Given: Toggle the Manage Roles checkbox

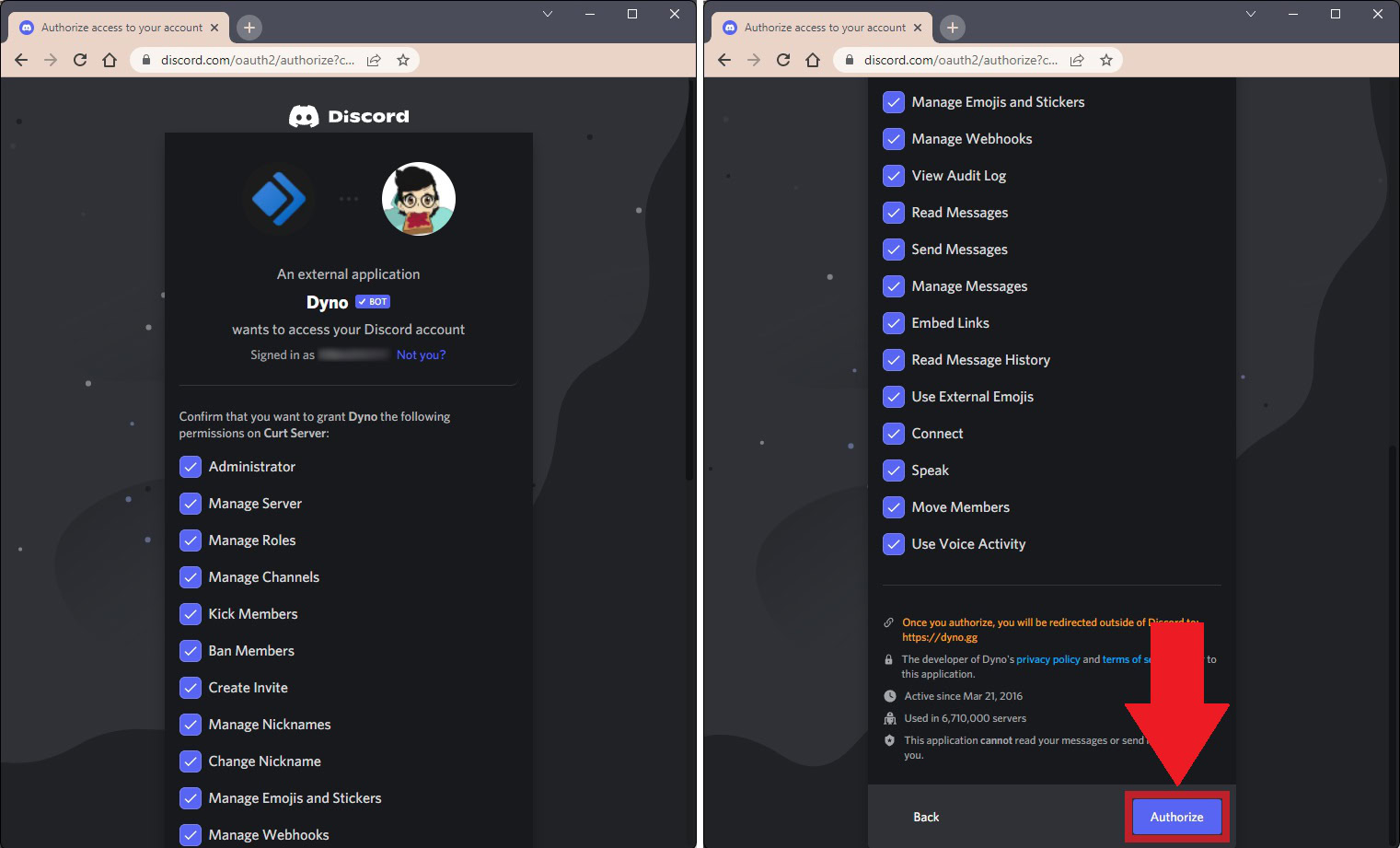Looking at the screenshot, I should click(191, 540).
